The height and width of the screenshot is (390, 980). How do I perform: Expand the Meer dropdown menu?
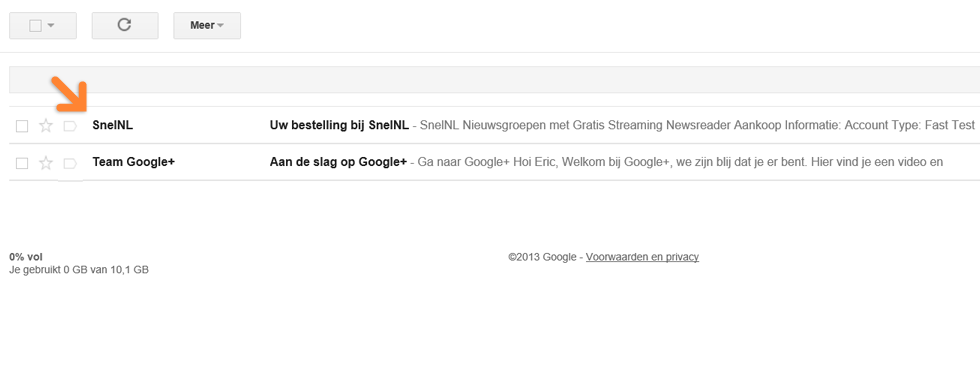207,25
